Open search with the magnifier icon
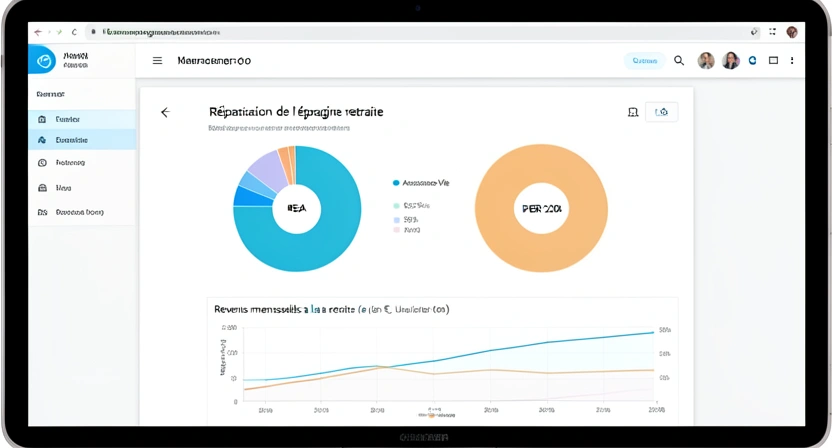Image resolution: width=832 pixels, height=448 pixels. pos(679,61)
